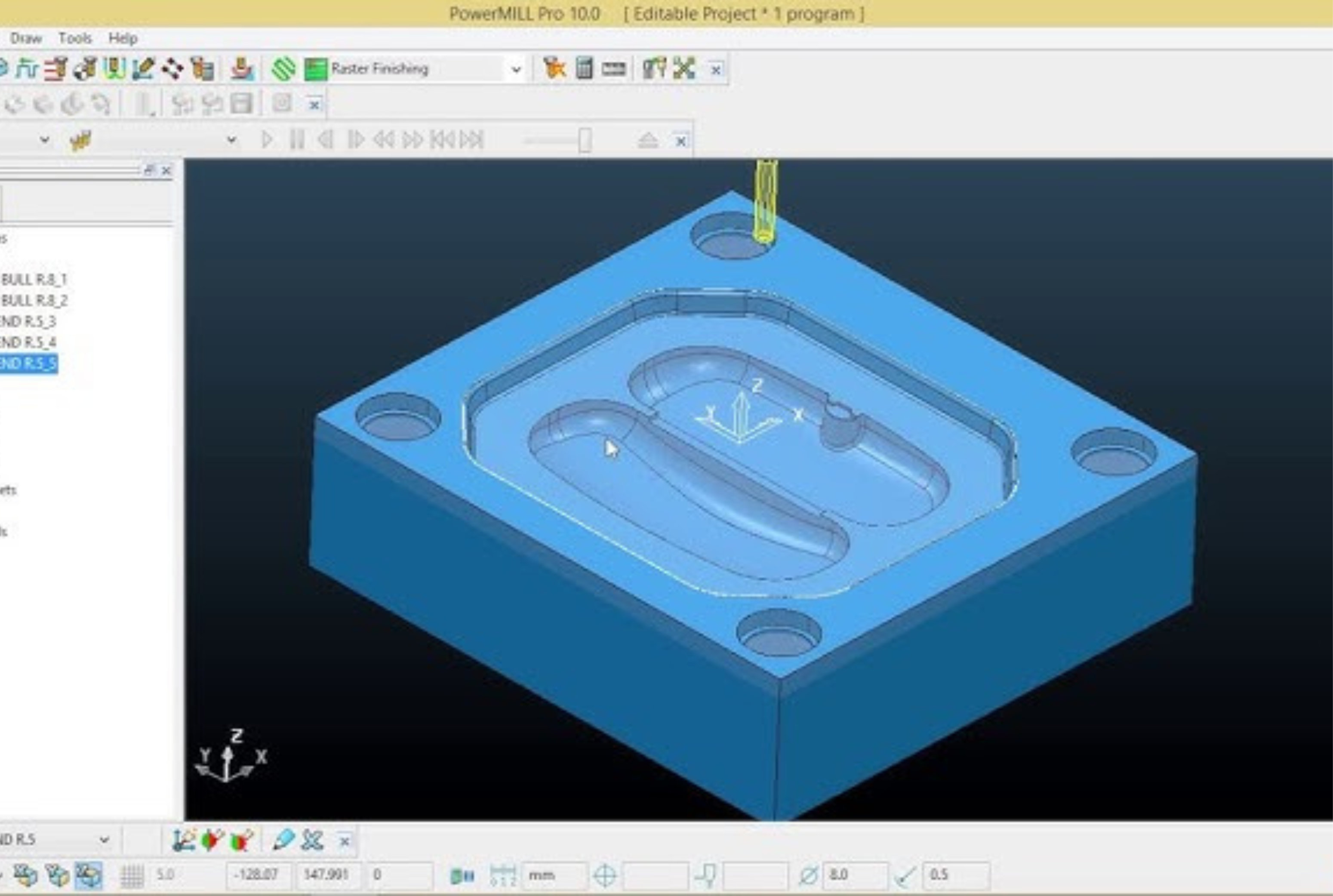Click the blue pencil edit icon
The image size is (1333, 896).
click(283, 840)
